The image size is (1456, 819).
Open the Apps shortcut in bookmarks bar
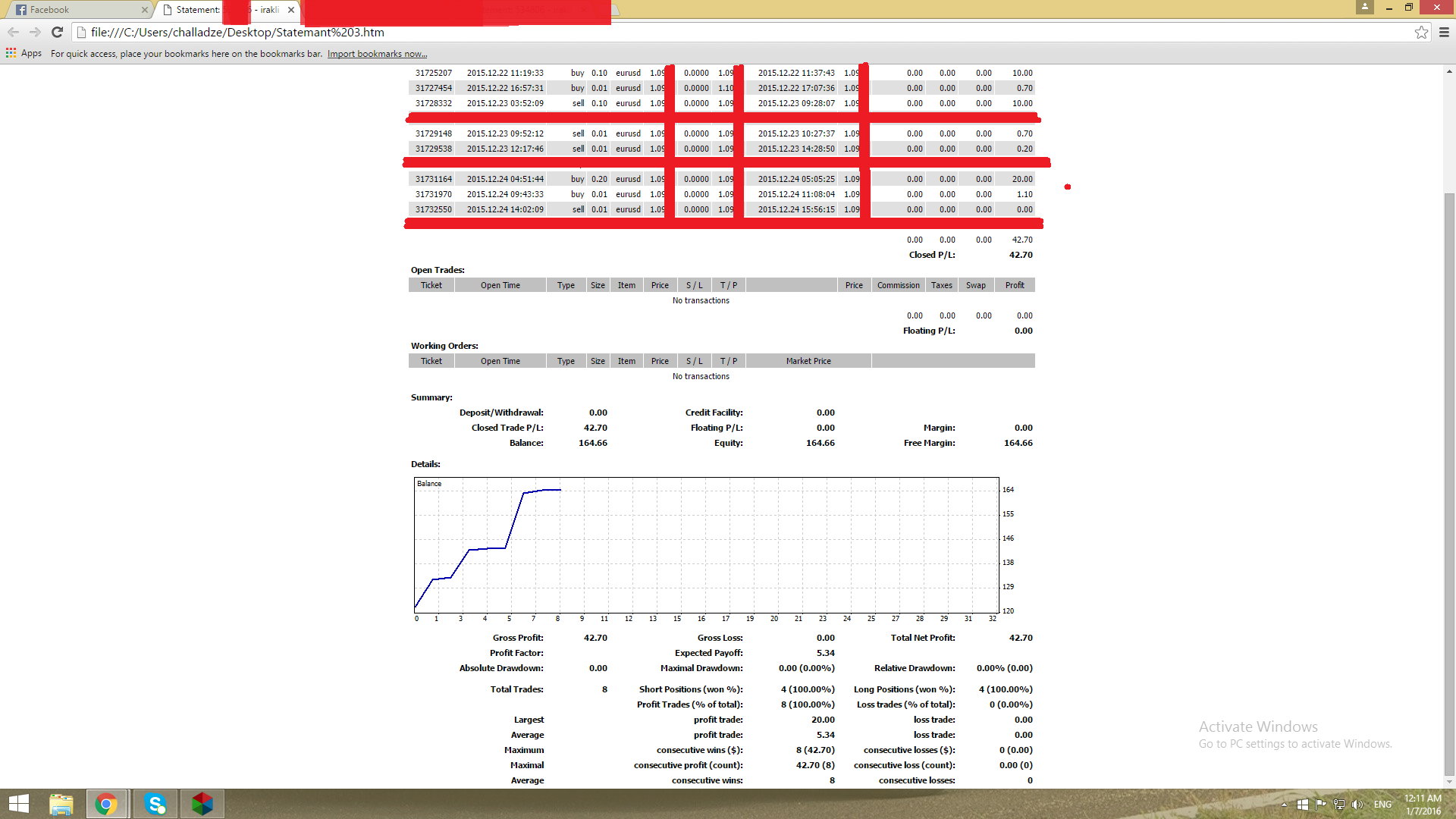[24, 53]
